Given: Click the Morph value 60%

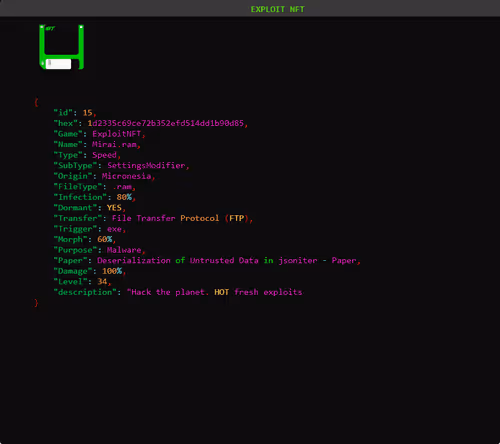Looking at the screenshot, I should coord(105,239).
